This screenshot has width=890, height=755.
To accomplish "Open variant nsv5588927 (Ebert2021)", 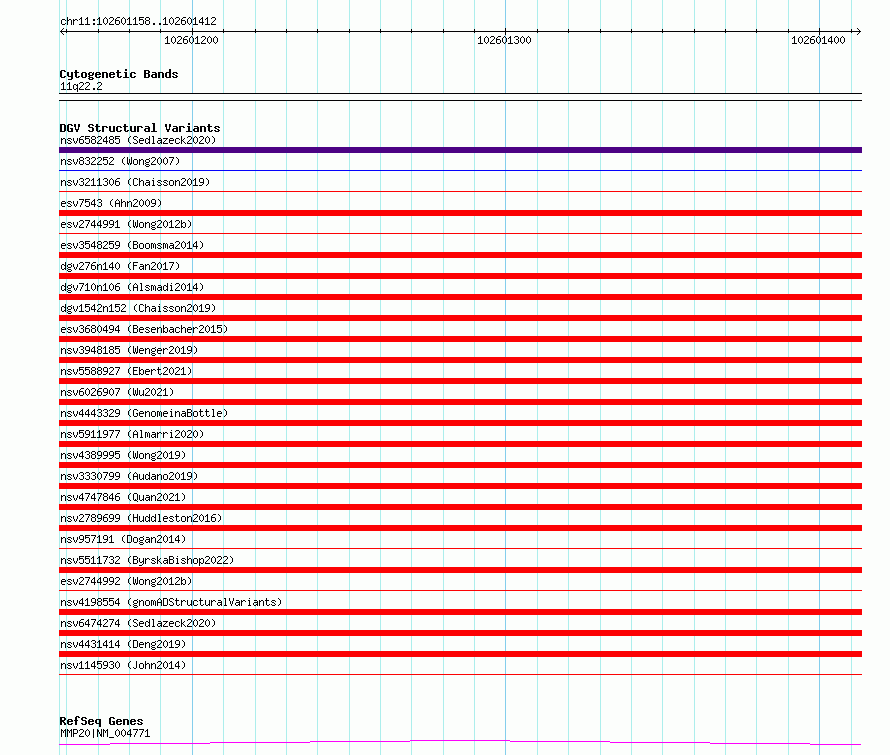I will (126, 371).
